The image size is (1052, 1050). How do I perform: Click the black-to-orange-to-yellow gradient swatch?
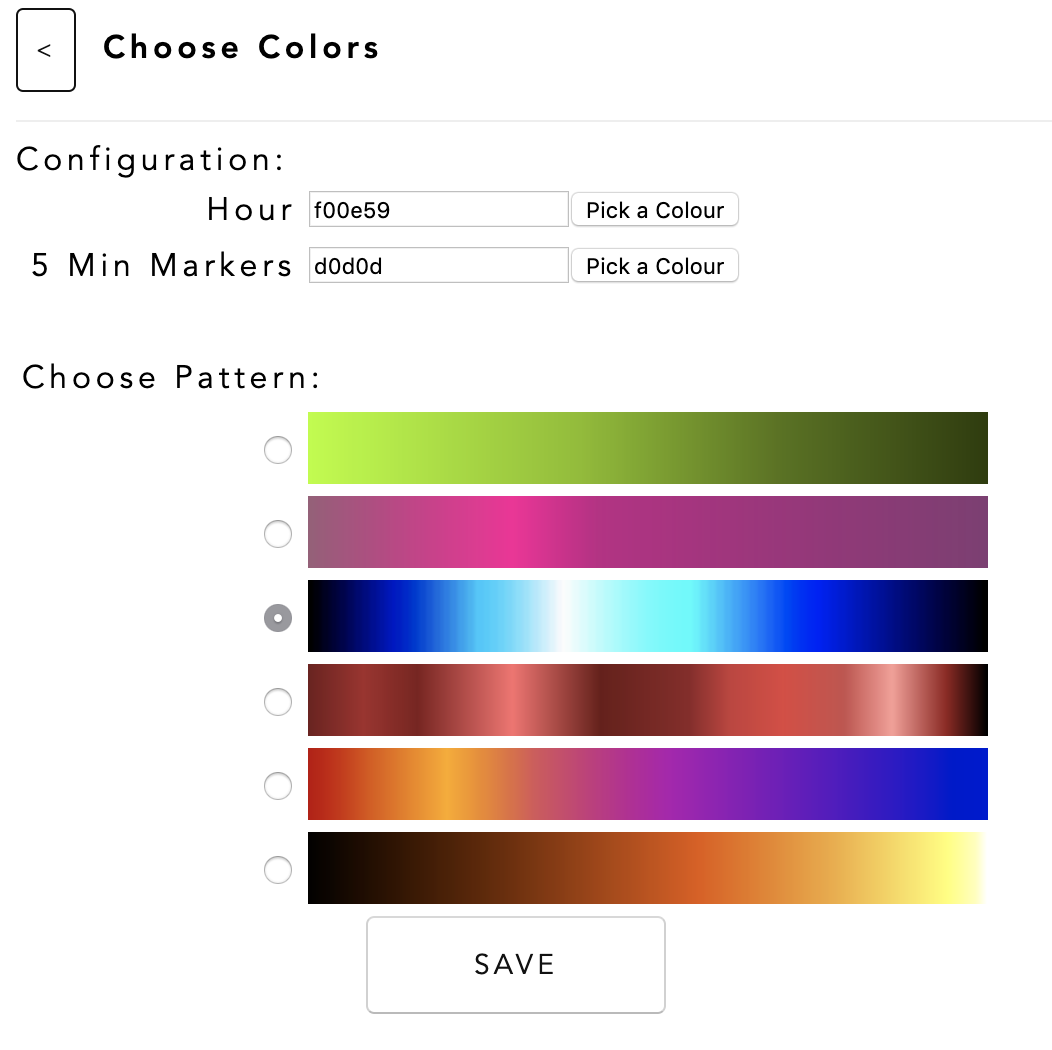pos(647,868)
